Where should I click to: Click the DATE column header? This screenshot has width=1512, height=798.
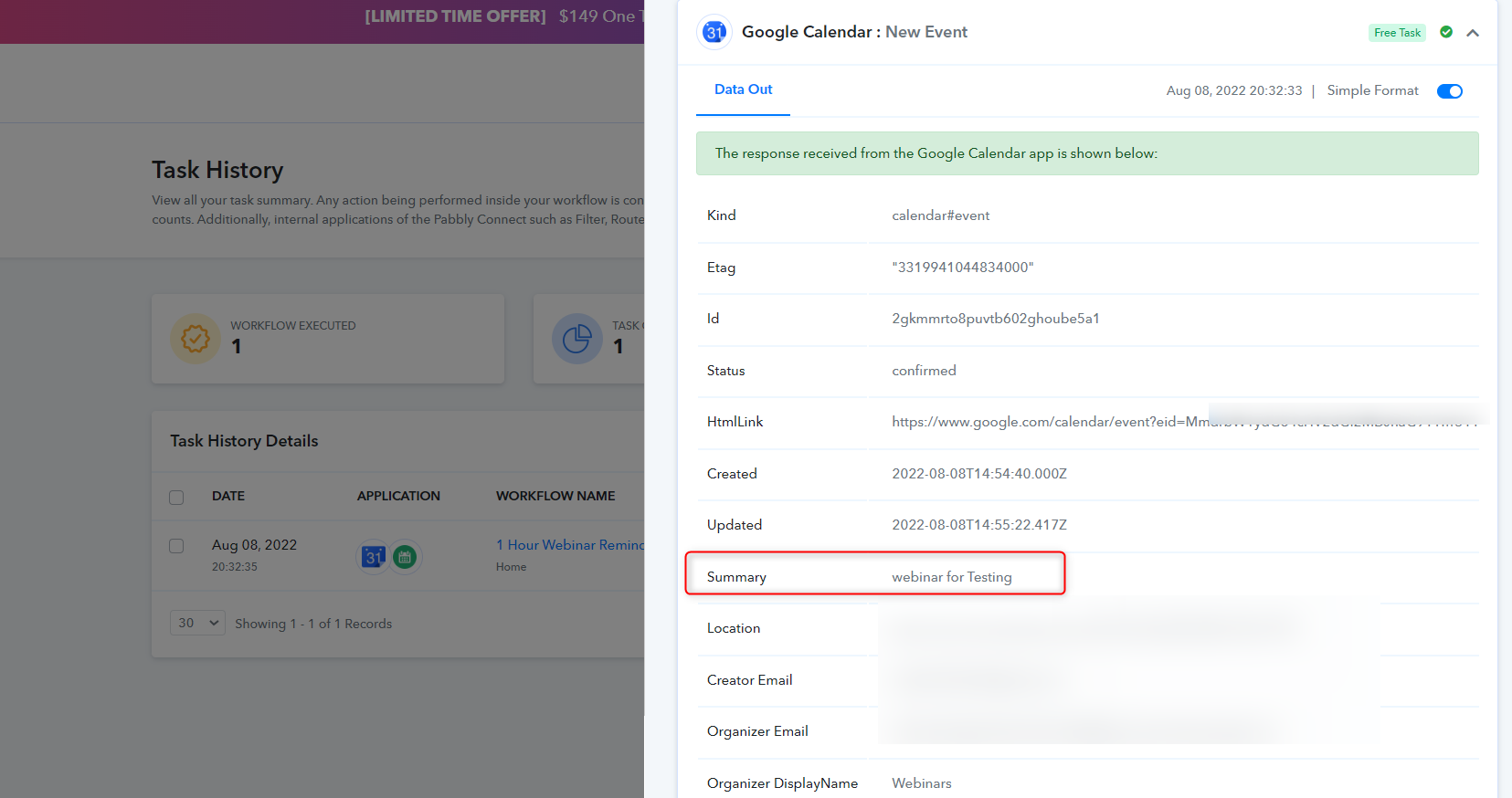(x=228, y=496)
